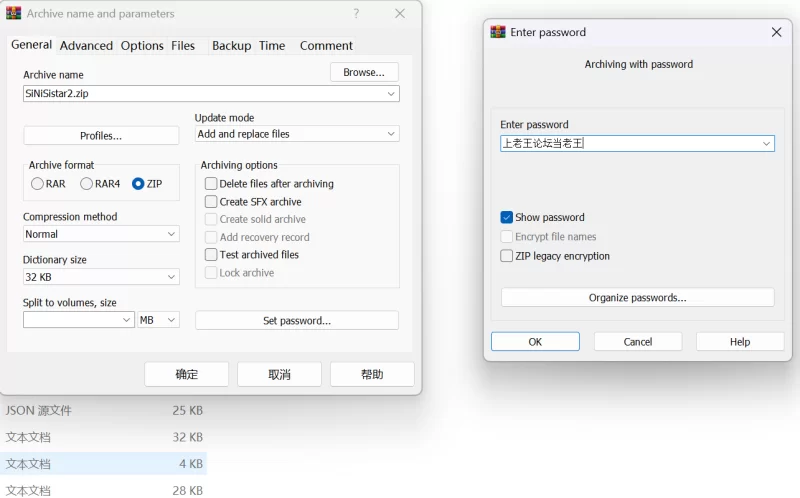Viewport: 800px width, 498px height.
Task: Close the Archive name and parameters dialog
Action: tap(400, 13)
